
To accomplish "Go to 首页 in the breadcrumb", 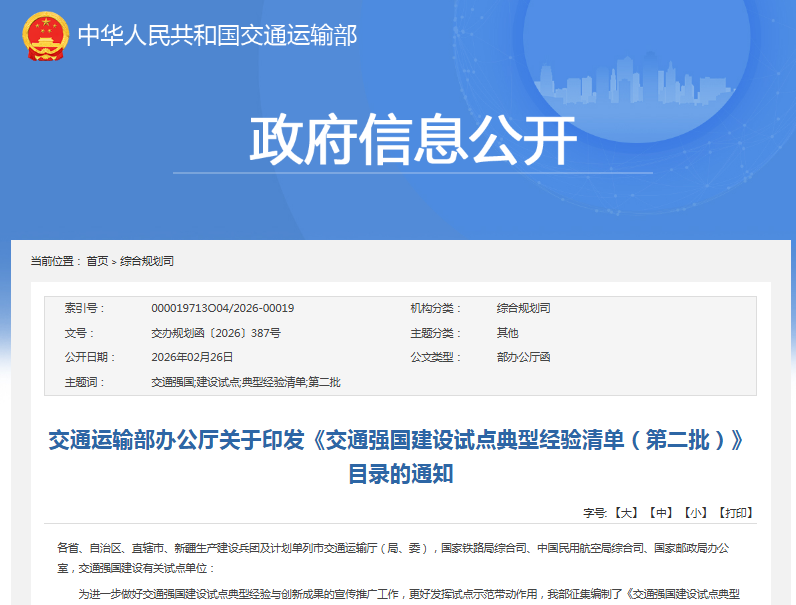I will click(97, 261).
